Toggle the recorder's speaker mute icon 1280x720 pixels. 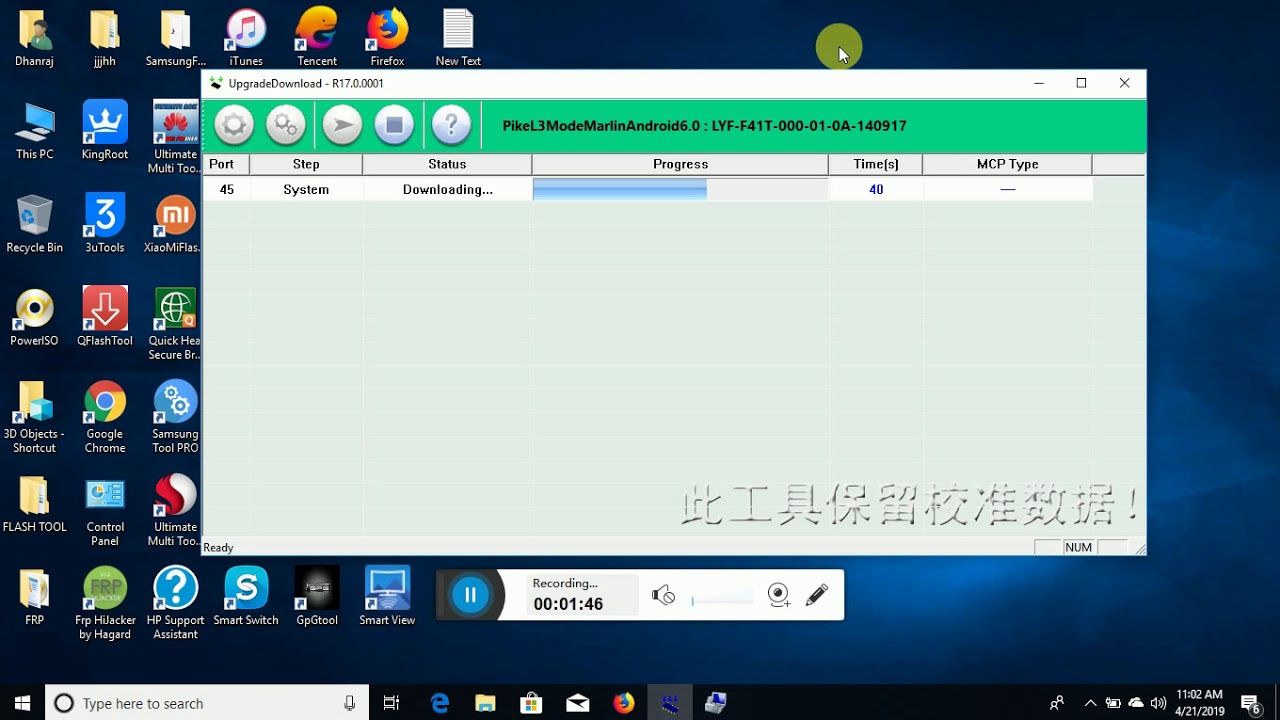coord(663,596)
